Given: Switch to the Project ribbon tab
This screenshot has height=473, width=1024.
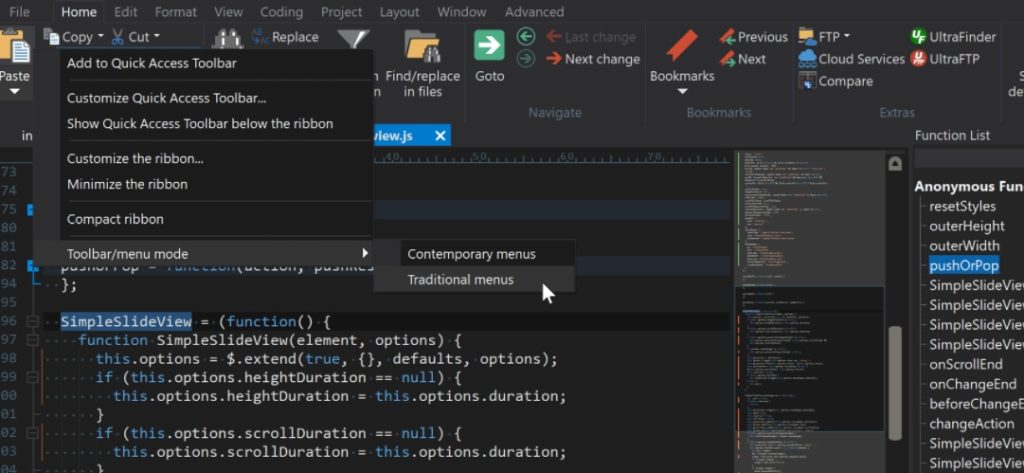Looking at the screenshot, I should [342, 12].
